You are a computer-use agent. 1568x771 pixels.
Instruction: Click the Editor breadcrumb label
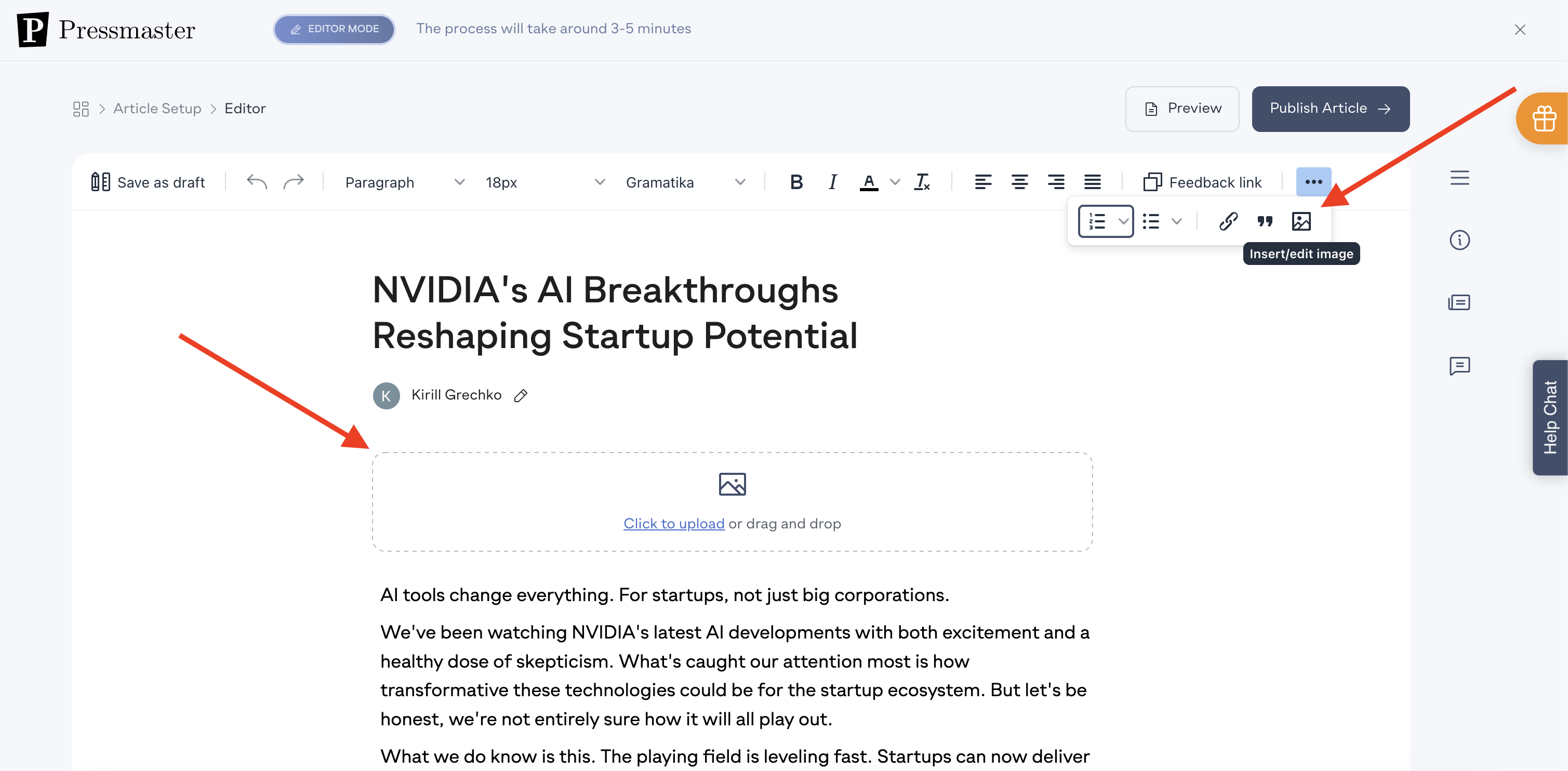point(245,108)
